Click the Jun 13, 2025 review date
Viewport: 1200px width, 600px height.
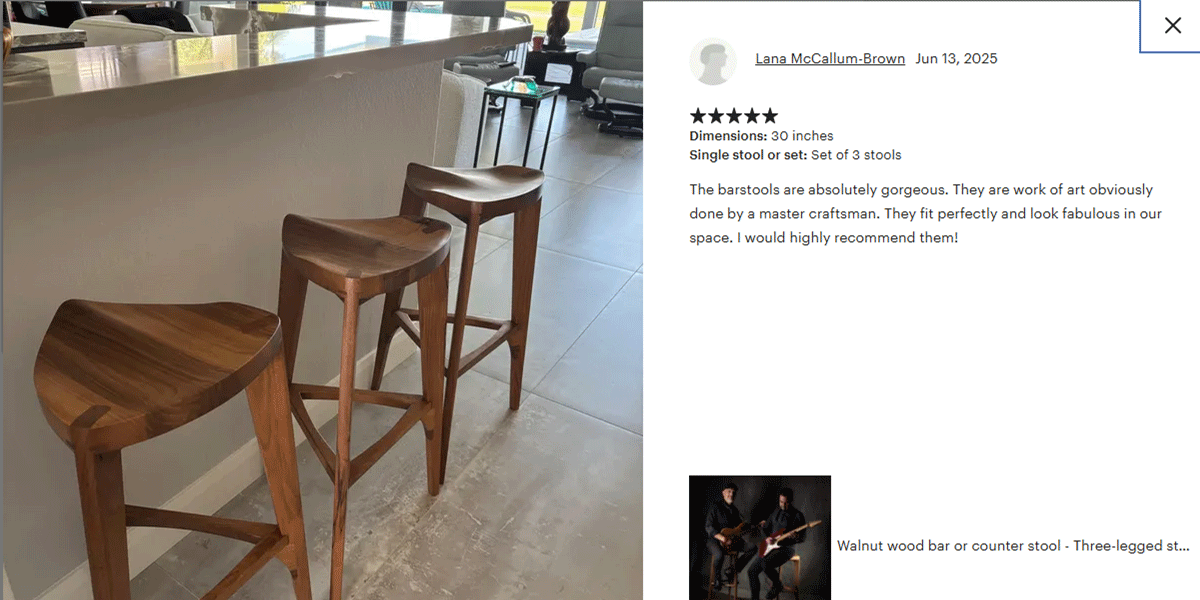pyautogui.click(x=956, y=59)
